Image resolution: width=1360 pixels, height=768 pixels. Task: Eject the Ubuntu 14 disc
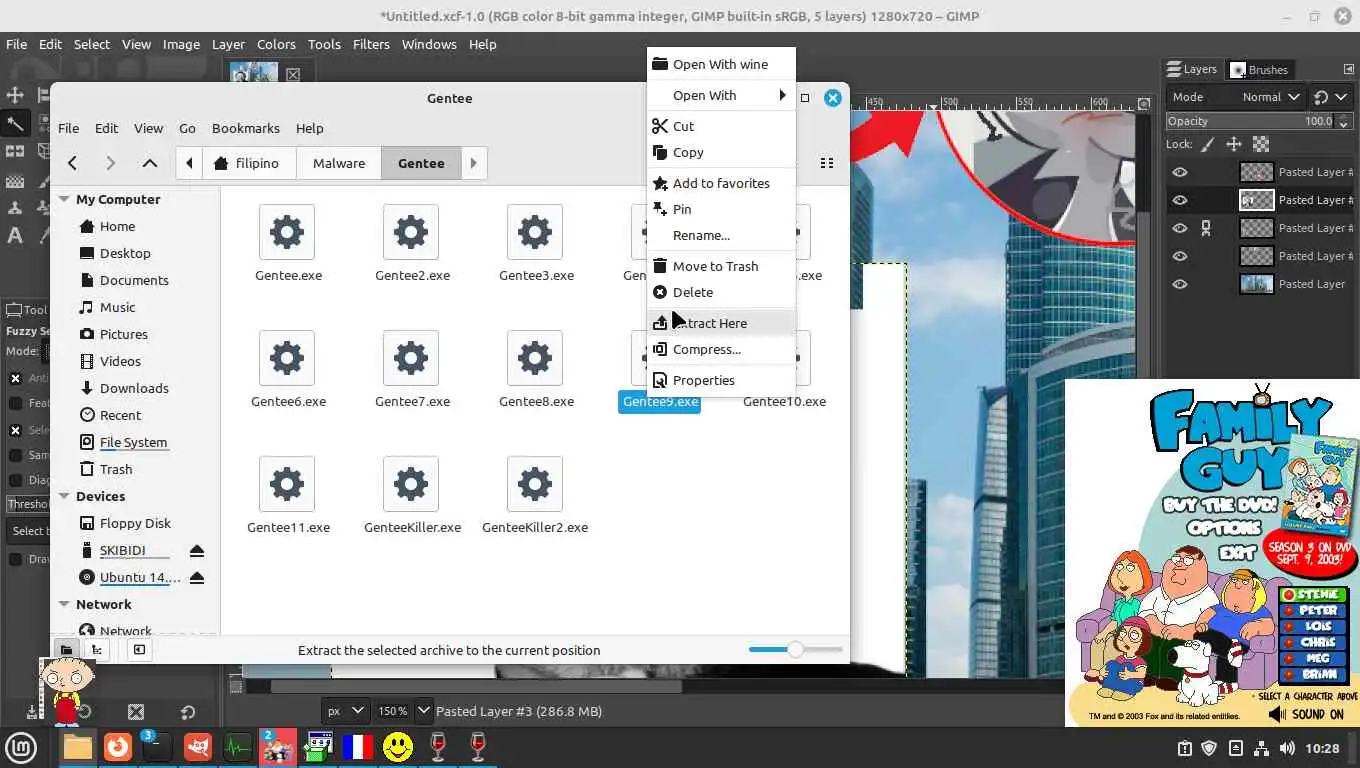tap(197, 578)
